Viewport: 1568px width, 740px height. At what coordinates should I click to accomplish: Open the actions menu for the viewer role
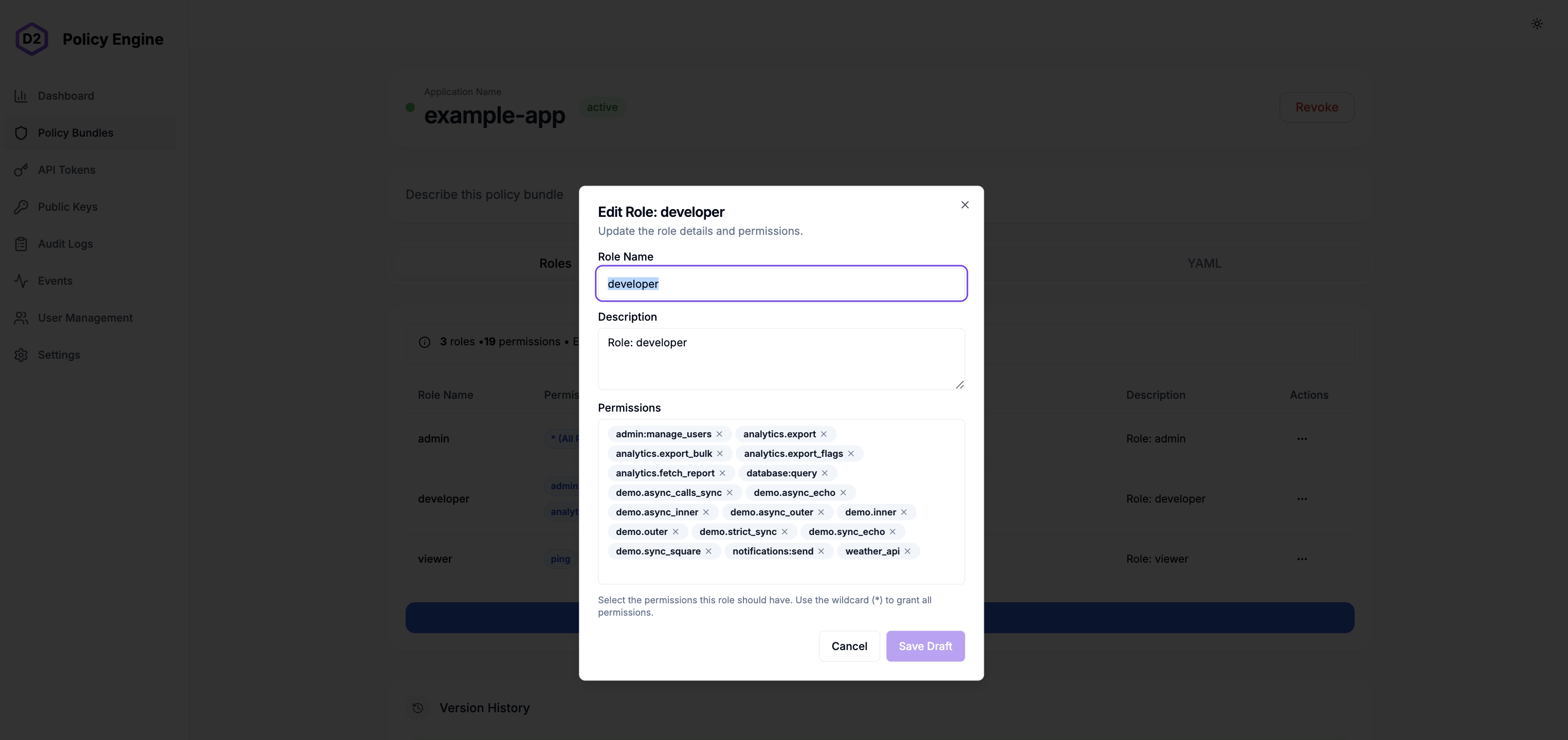[1302, 559]
